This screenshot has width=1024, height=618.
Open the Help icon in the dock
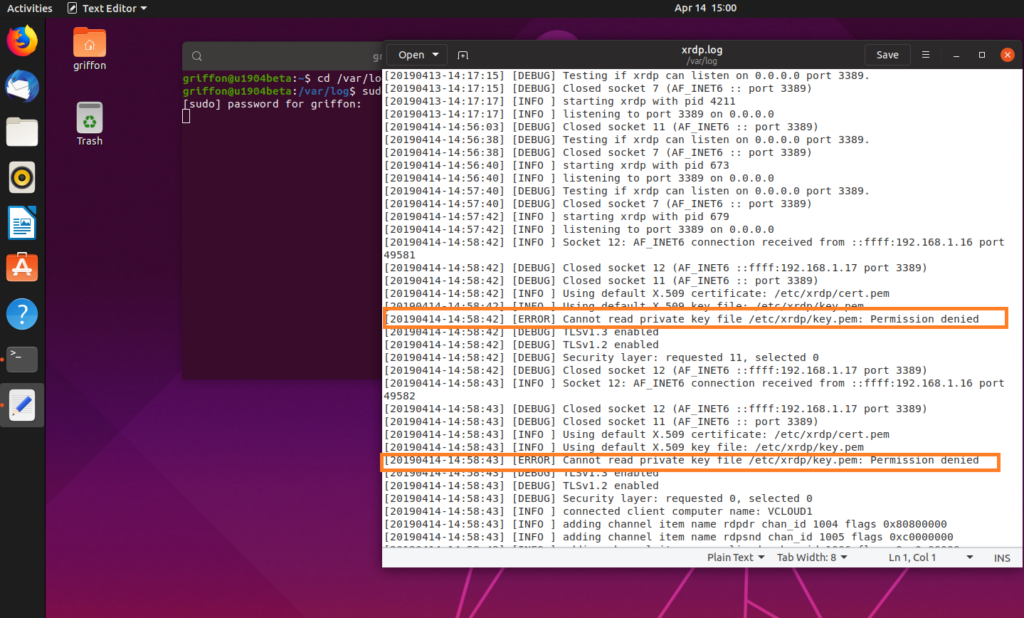tap(22, 314)
